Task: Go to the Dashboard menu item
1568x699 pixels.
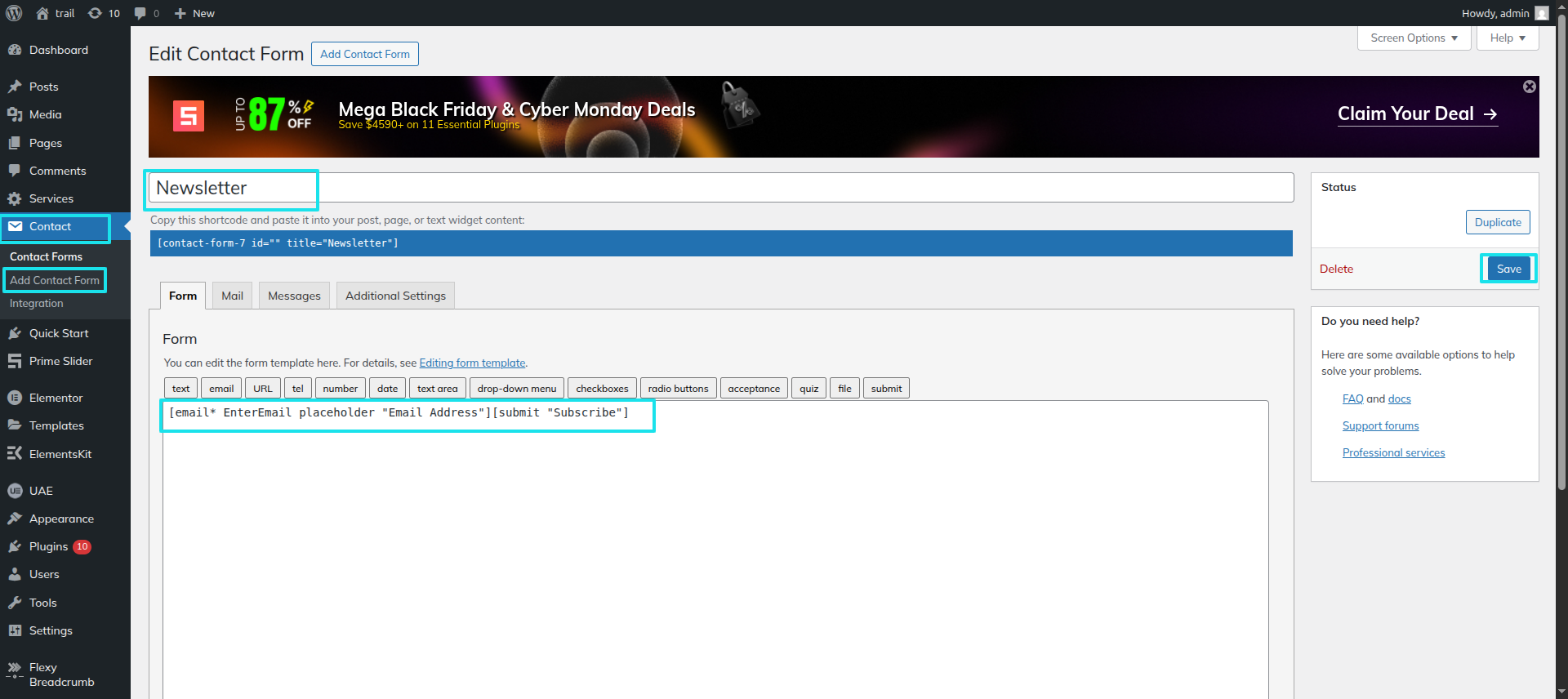Action: (58, 50)
